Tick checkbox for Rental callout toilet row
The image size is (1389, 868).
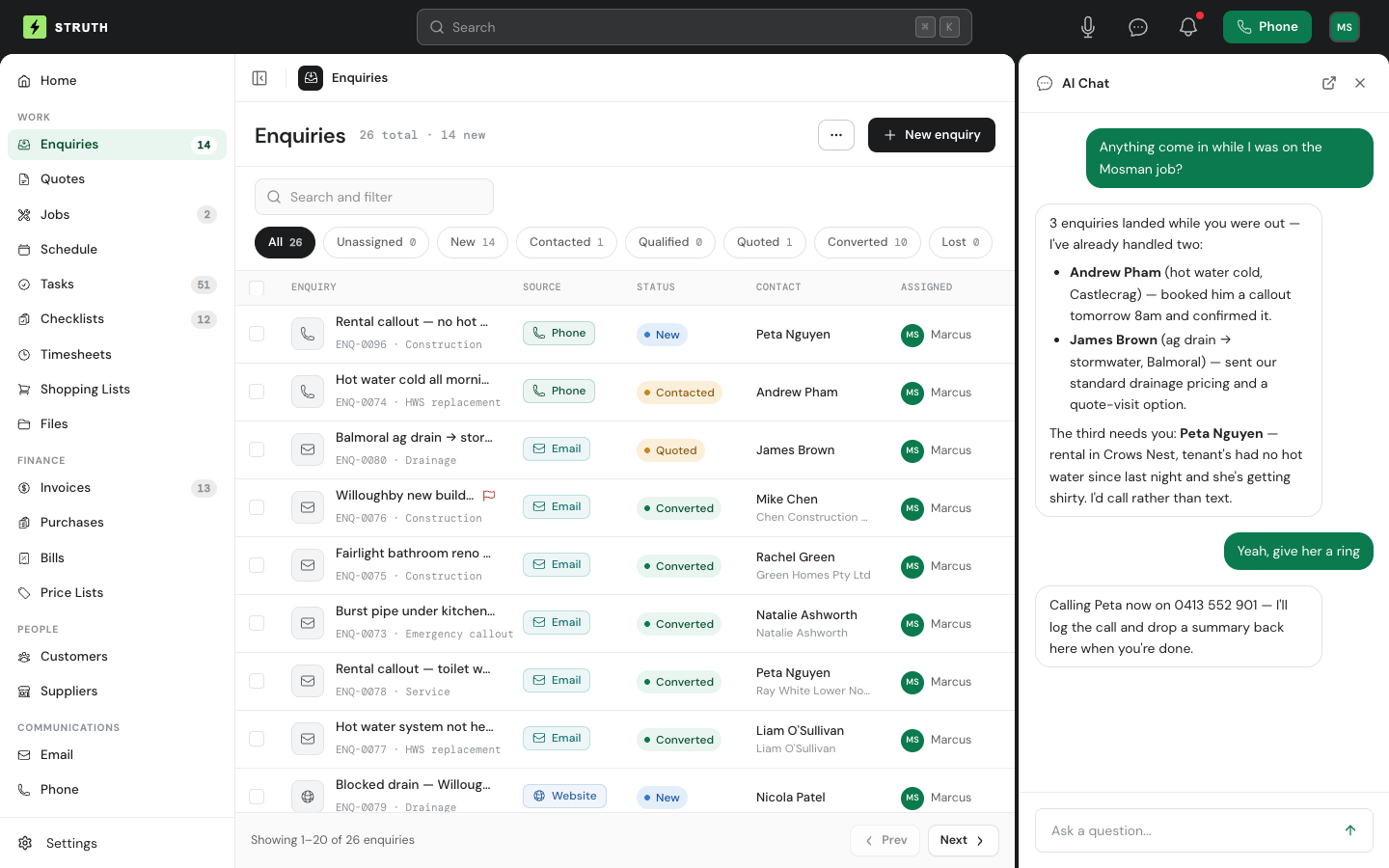tap(257, 681)
